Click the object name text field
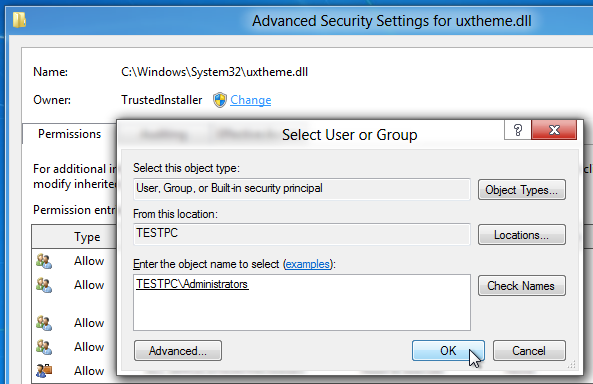593x384 pixels. coord(302,302)
